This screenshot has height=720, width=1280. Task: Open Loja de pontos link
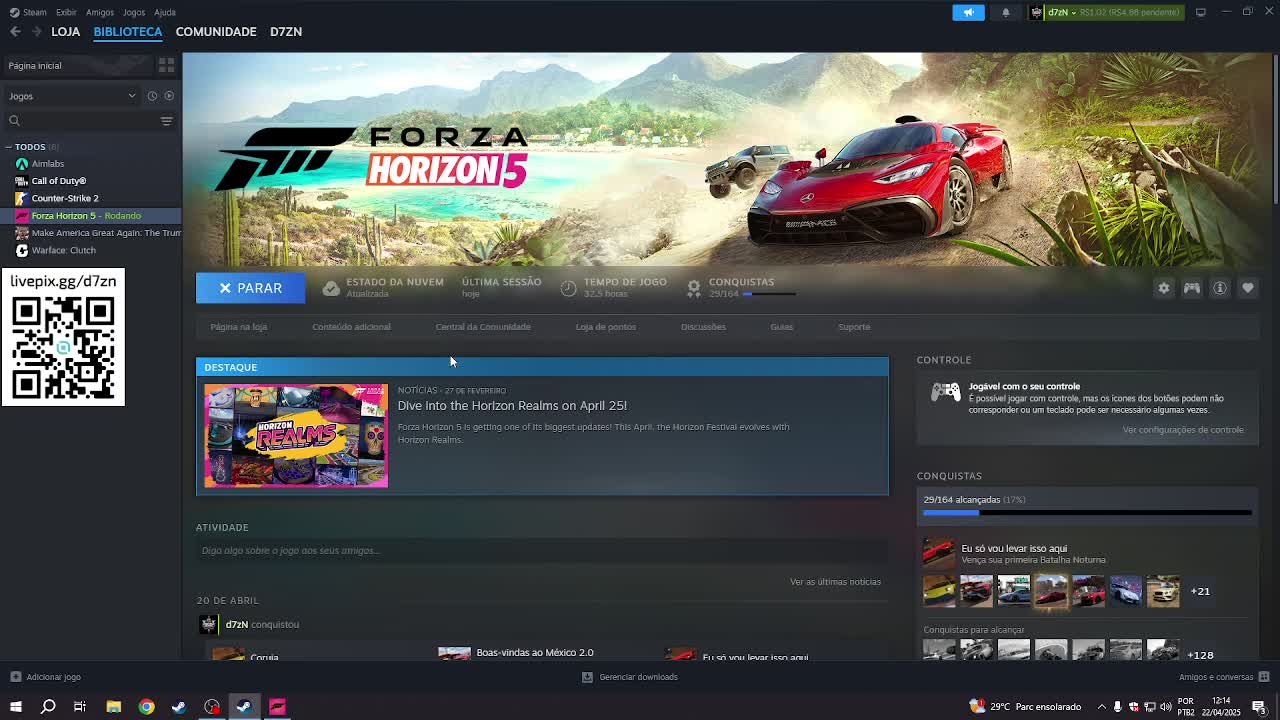(605, 327)
